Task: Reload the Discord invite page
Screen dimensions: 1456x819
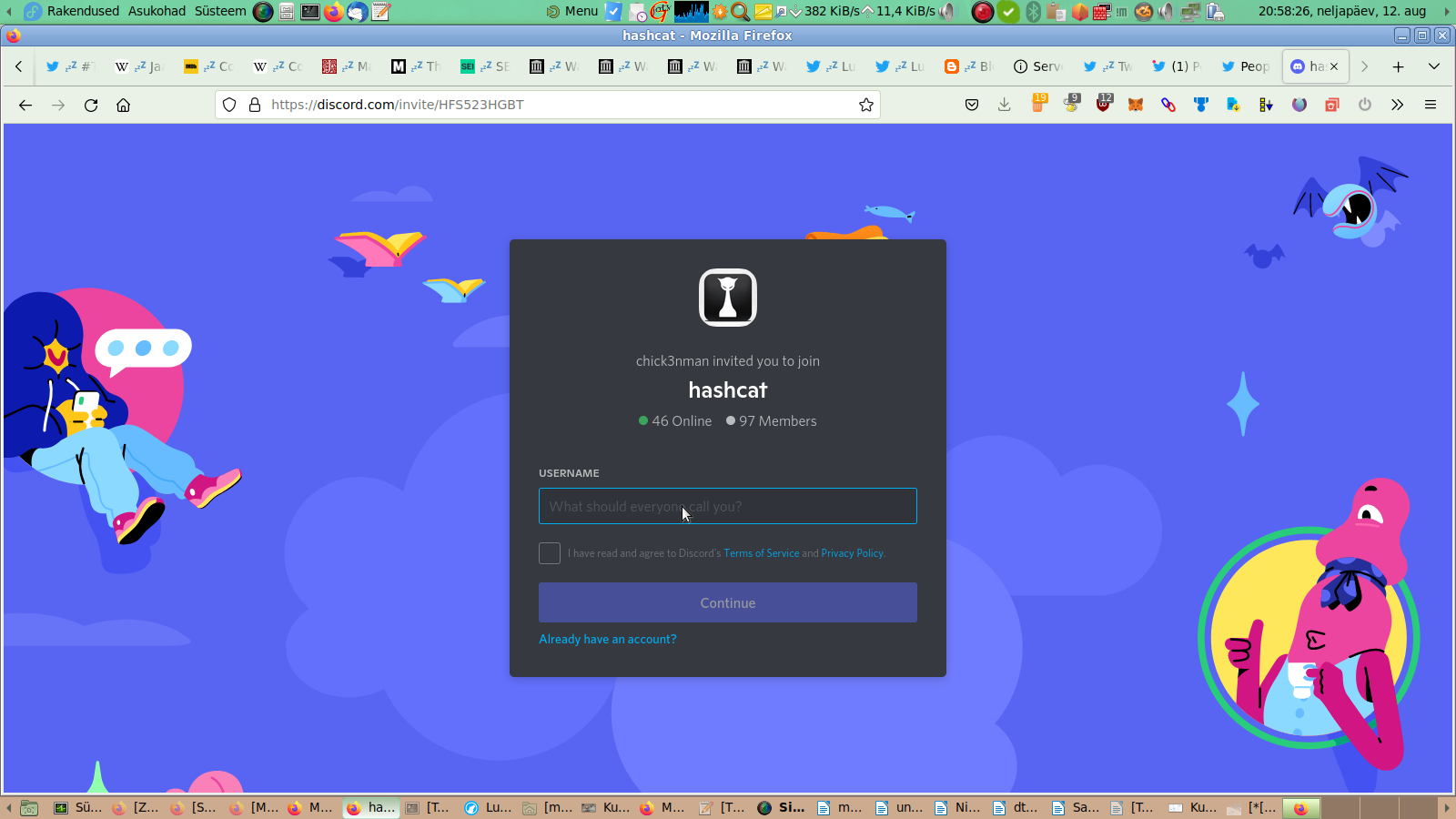Action: (91, 105)
